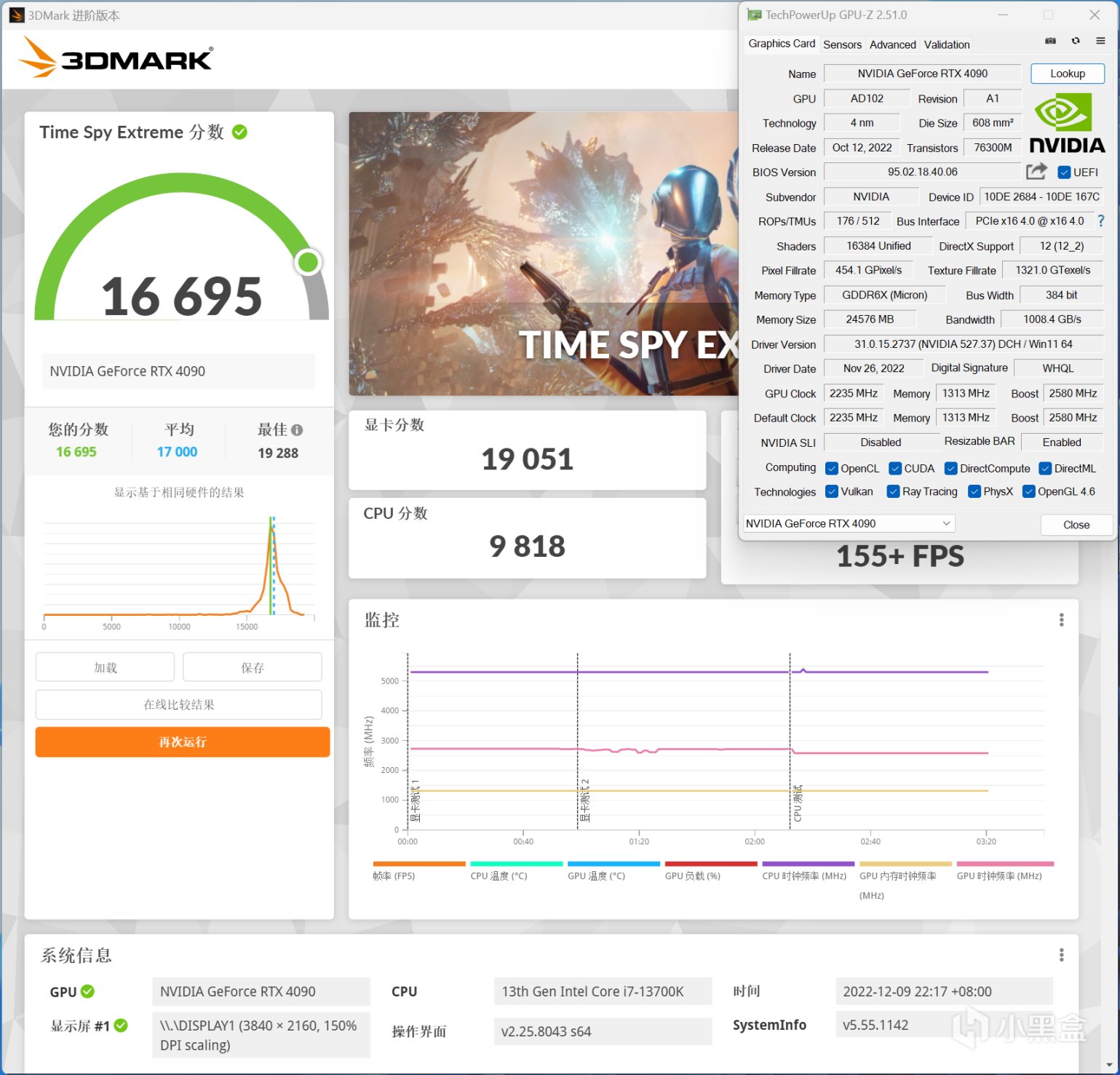The image size is (1120, 1075).
Task: Click the green check next to 显示屏 #1
Action: (121, 1026)
